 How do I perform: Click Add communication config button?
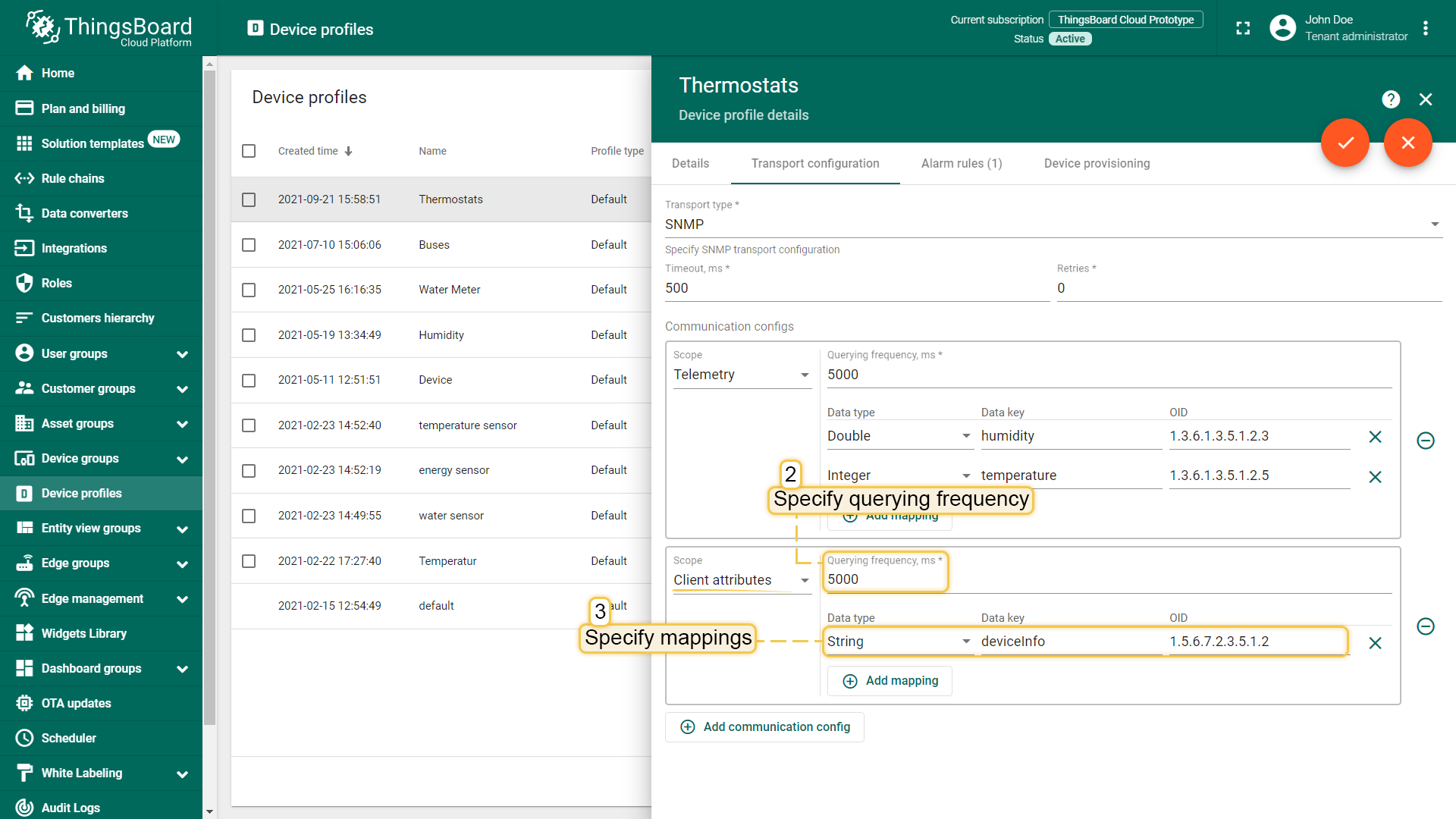tap(764, 726)
